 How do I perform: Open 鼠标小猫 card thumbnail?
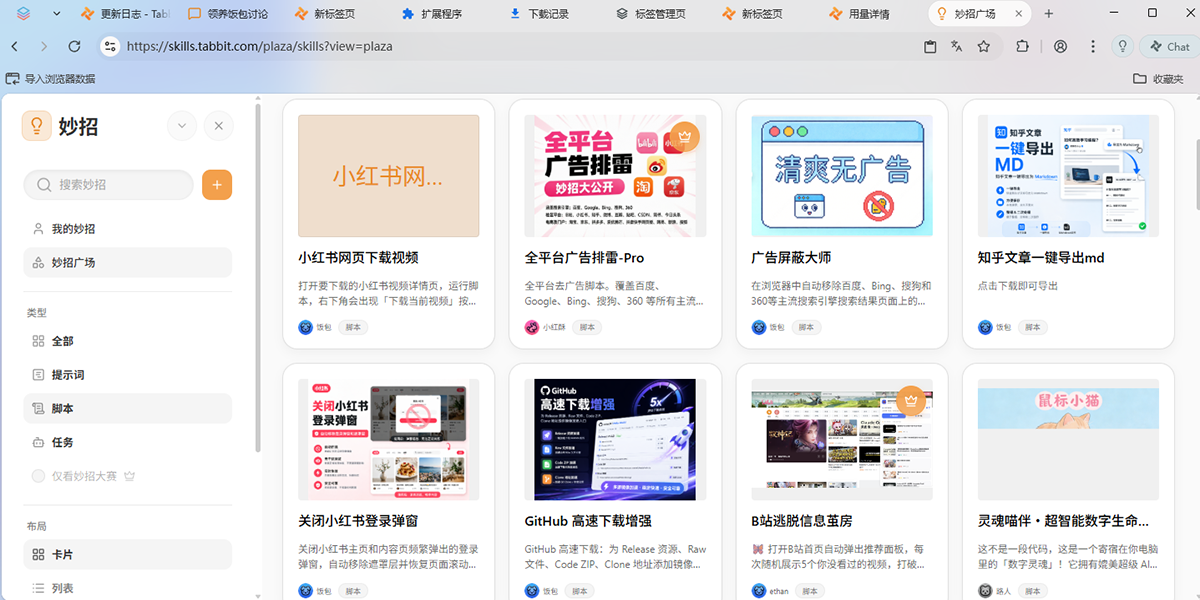pos(1068,440)
